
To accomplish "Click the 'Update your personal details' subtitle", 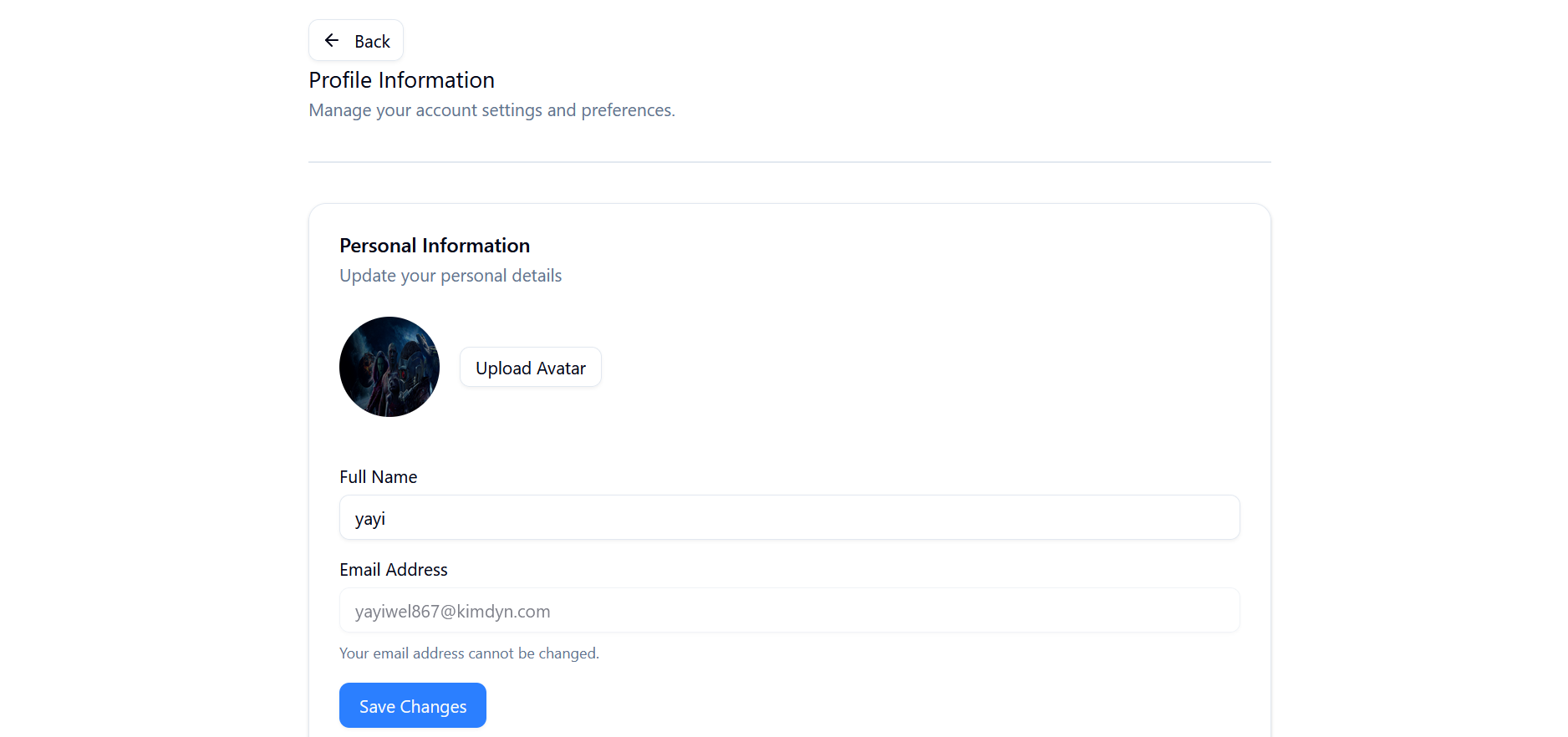I will 451,276.
